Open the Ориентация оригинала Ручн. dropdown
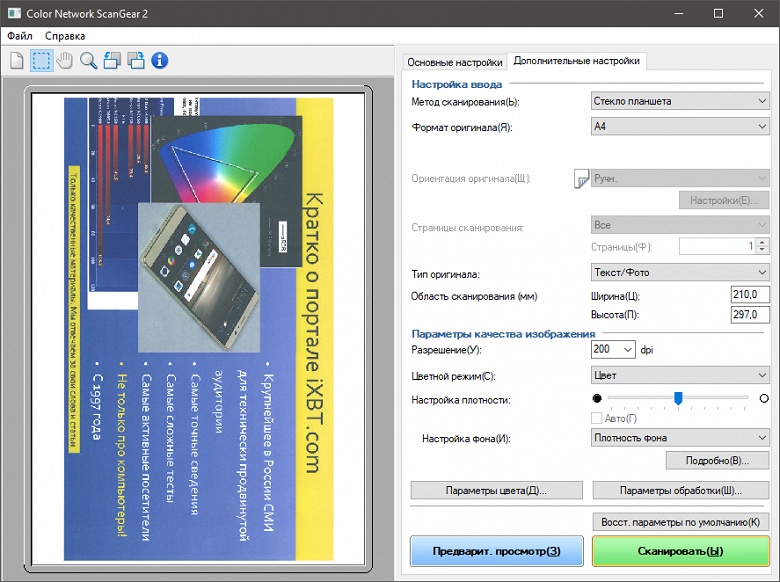 (x=680, y=178)
